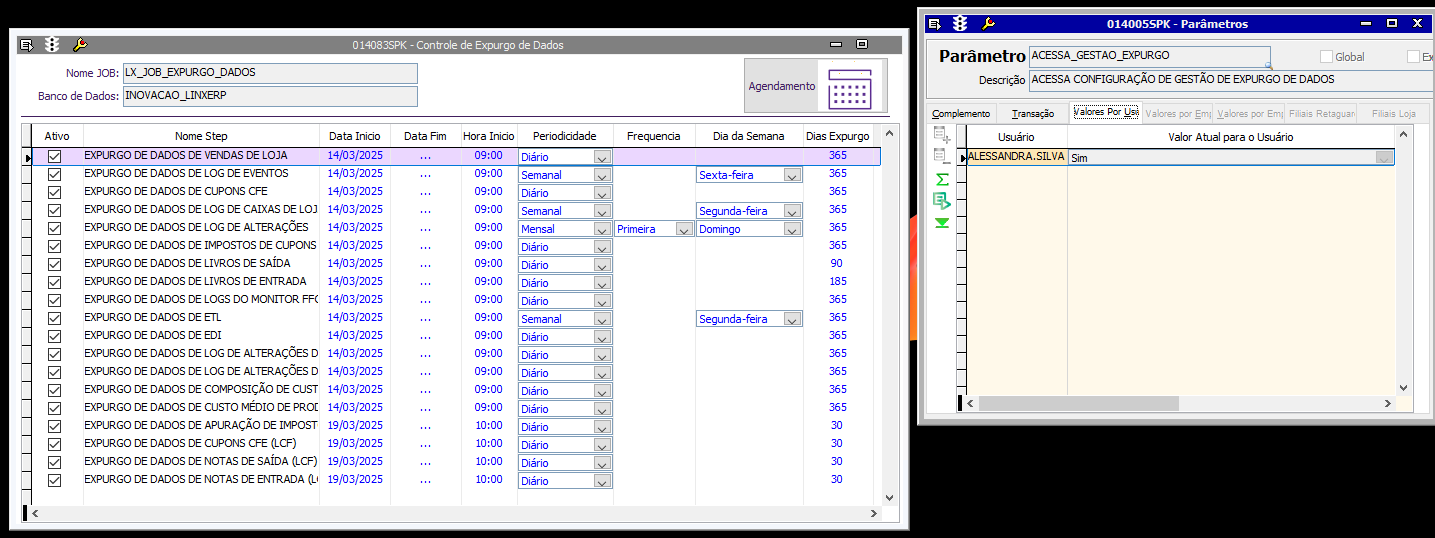1435x538 pixels.
Task: Check the Global checkbox in Parâmetros
Action: (1327, 57)
